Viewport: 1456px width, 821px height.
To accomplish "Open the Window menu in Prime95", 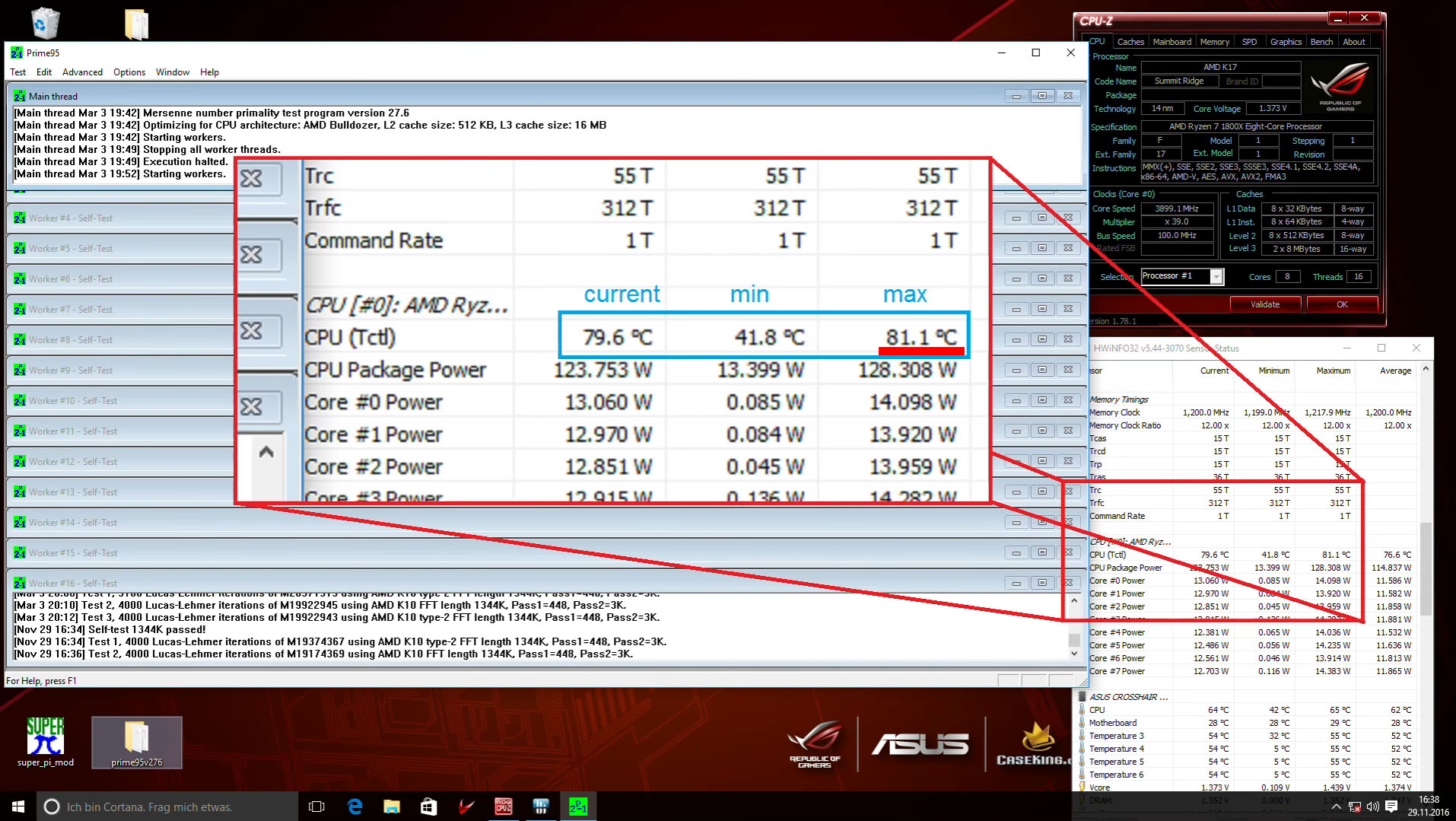I will coord(173,72).
